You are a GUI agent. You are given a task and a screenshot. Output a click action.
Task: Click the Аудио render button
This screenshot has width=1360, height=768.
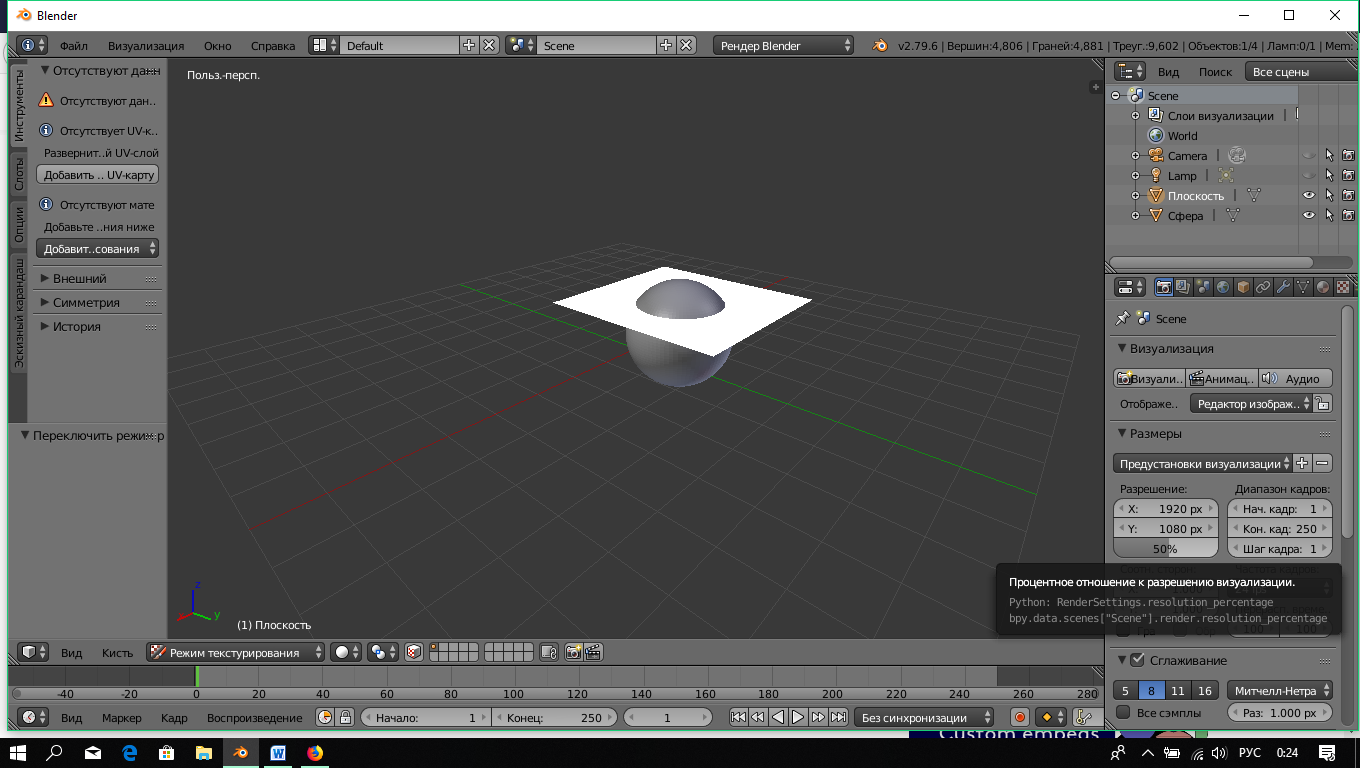click(1295, 378)
